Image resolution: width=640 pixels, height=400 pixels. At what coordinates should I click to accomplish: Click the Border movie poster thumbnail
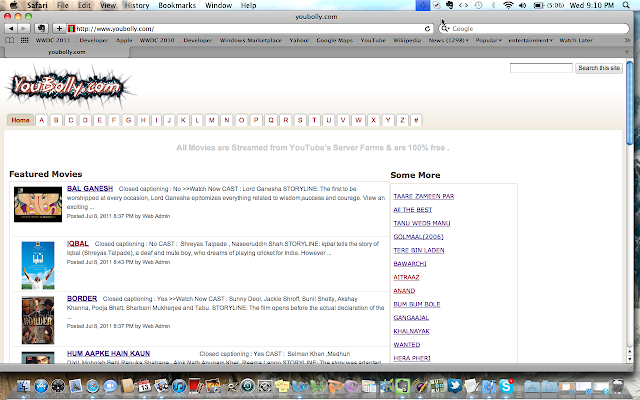38,320
